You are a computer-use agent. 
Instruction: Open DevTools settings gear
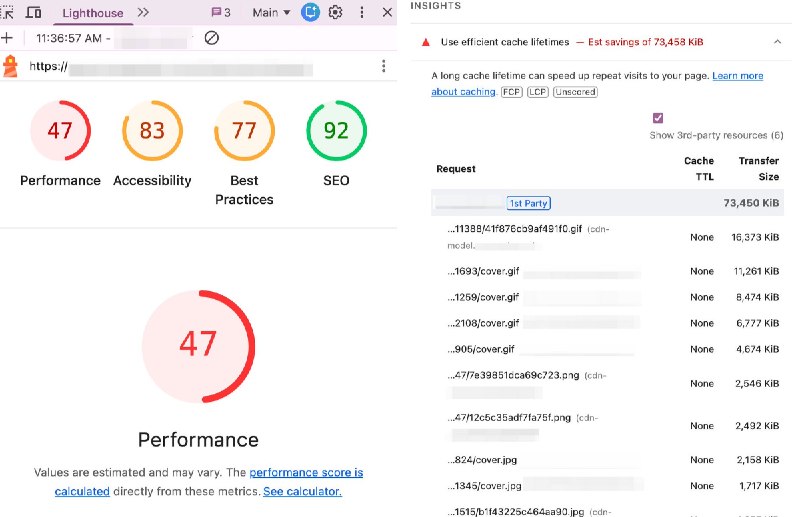(x=335, y=12)
